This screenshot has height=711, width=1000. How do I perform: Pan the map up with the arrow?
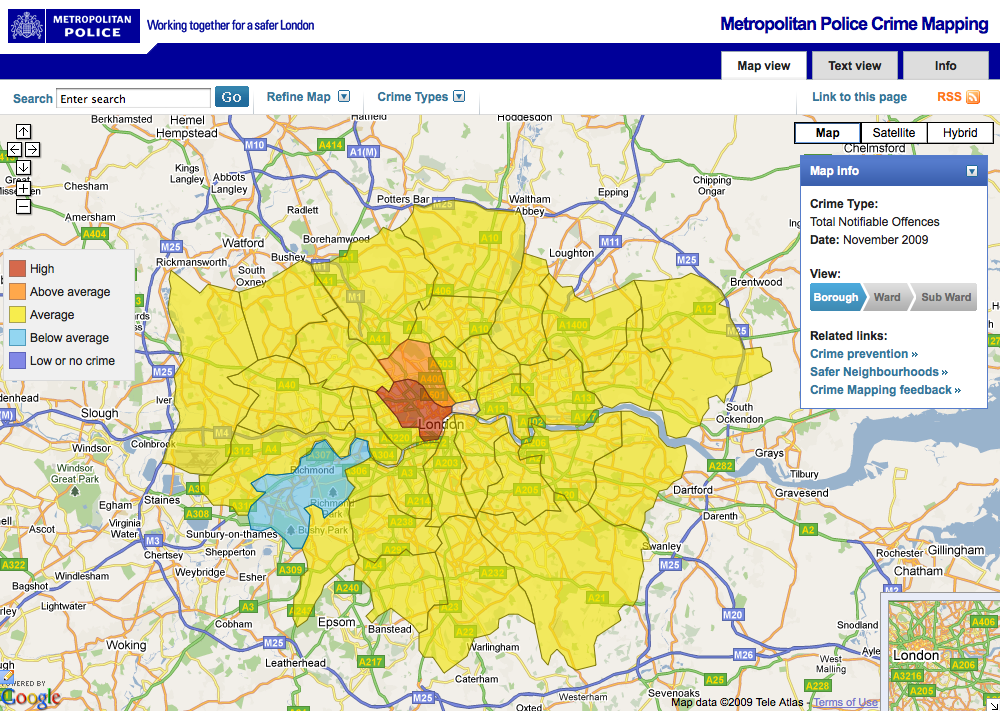pyautogui.click(x=23, y=131)
